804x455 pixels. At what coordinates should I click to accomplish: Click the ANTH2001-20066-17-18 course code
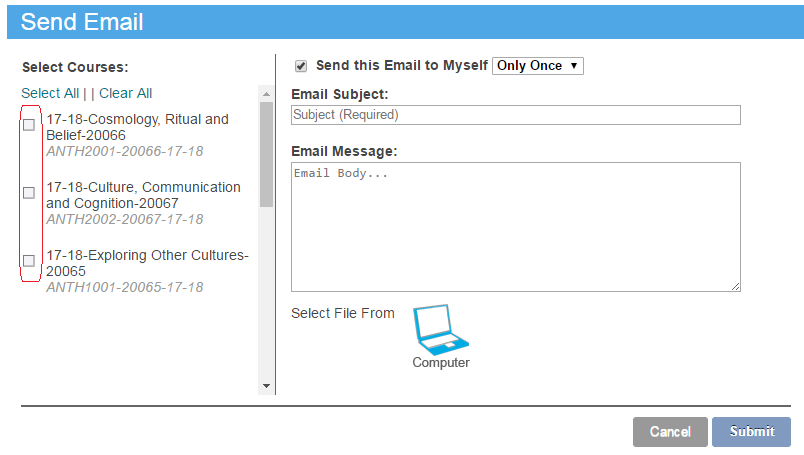[125, 151]
